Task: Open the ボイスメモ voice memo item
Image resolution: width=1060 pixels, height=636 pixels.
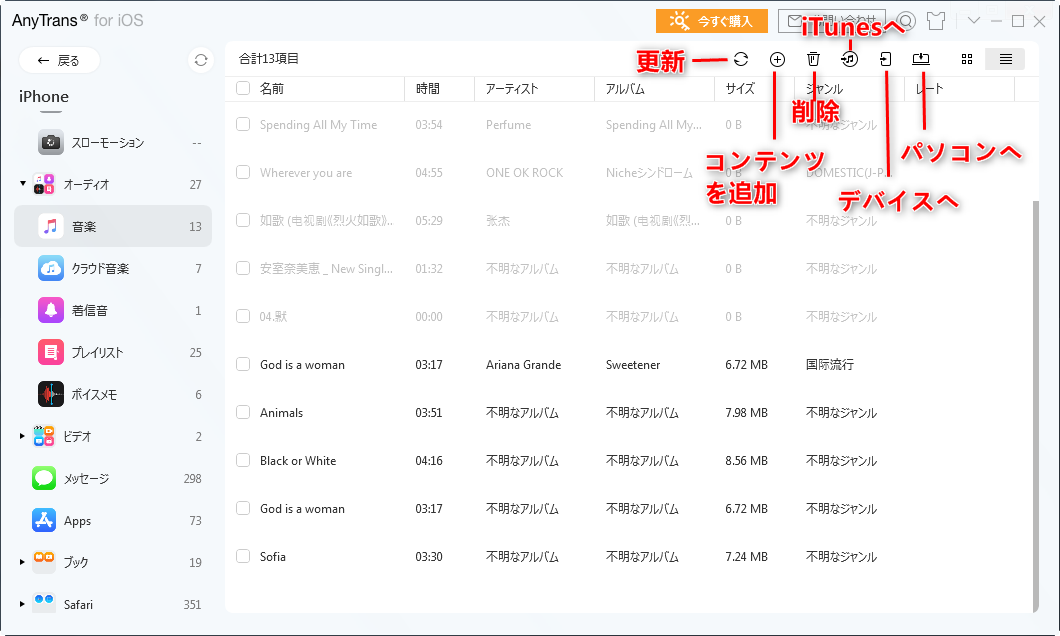Action: tap(113, 394)
